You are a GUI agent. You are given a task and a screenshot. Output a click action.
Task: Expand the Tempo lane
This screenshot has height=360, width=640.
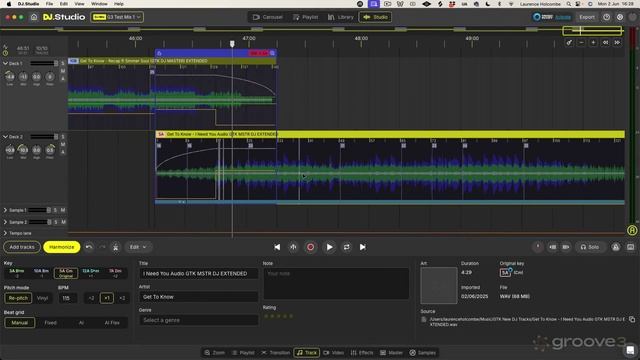(x=5, y=233)
